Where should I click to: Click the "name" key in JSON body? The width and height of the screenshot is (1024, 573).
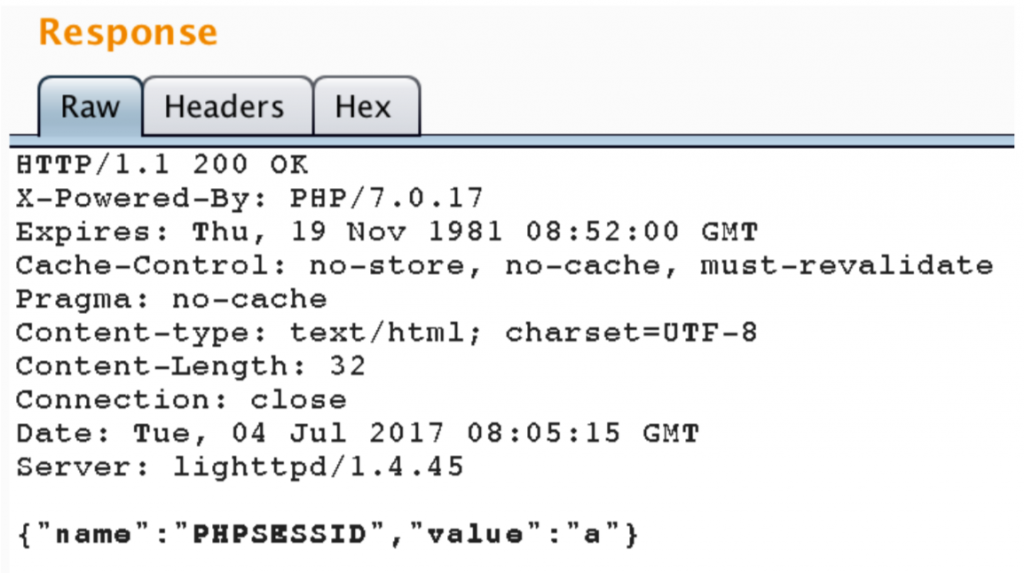click(x=93, y=534)
